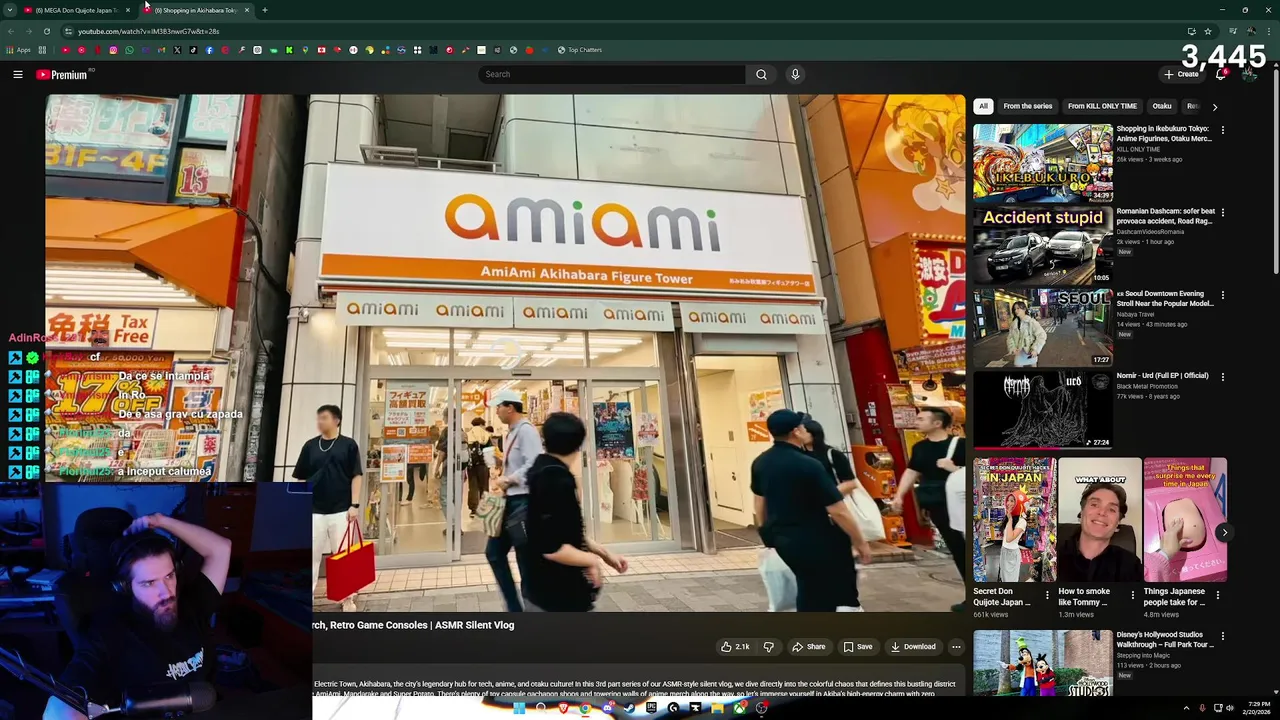
Task: Open options for Nornir - Urd video
Action: click(x=1222, y=377)
